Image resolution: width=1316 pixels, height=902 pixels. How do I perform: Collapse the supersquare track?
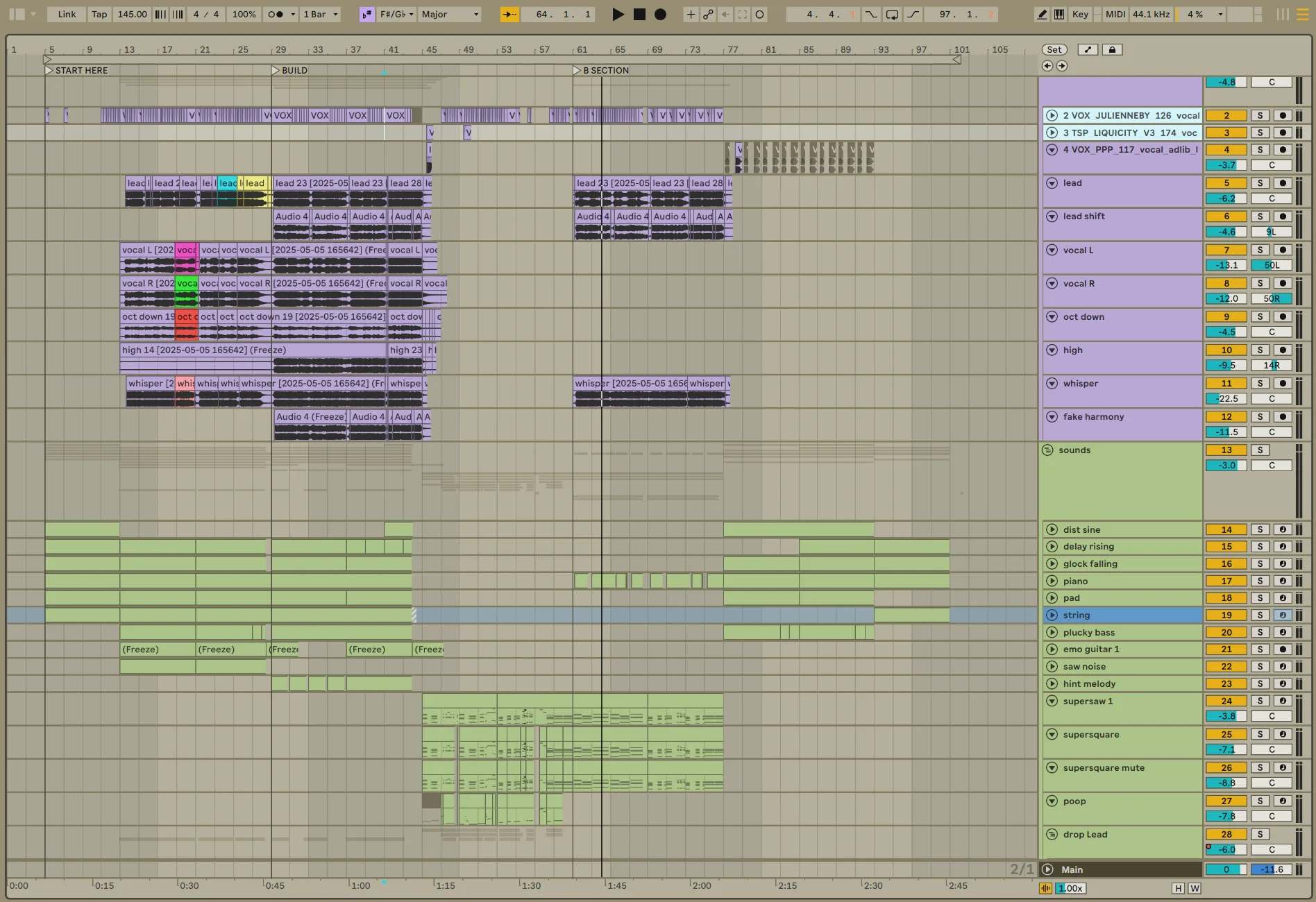(x=1052, y=734)
